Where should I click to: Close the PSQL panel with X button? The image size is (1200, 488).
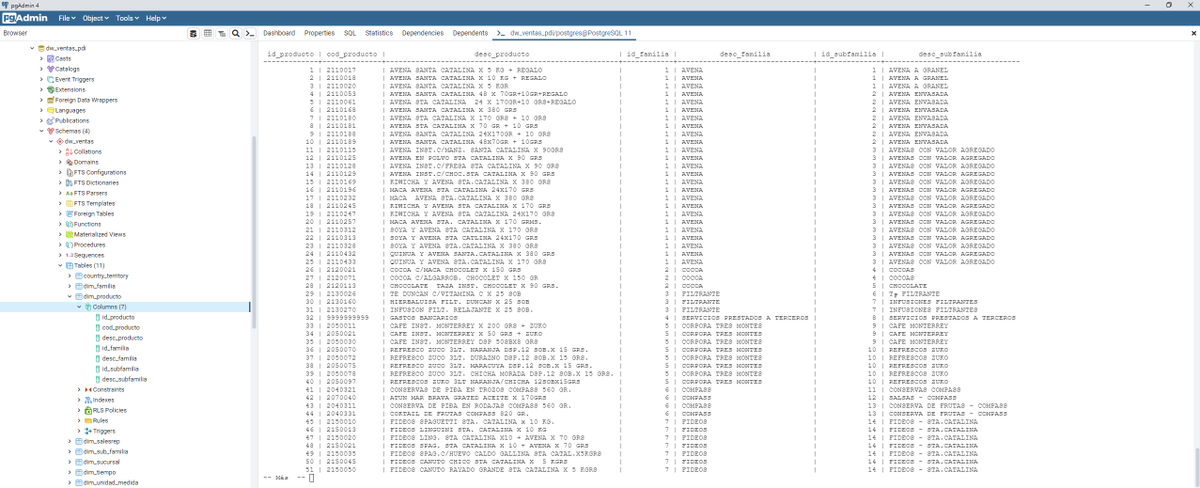tap(1193, 33)
